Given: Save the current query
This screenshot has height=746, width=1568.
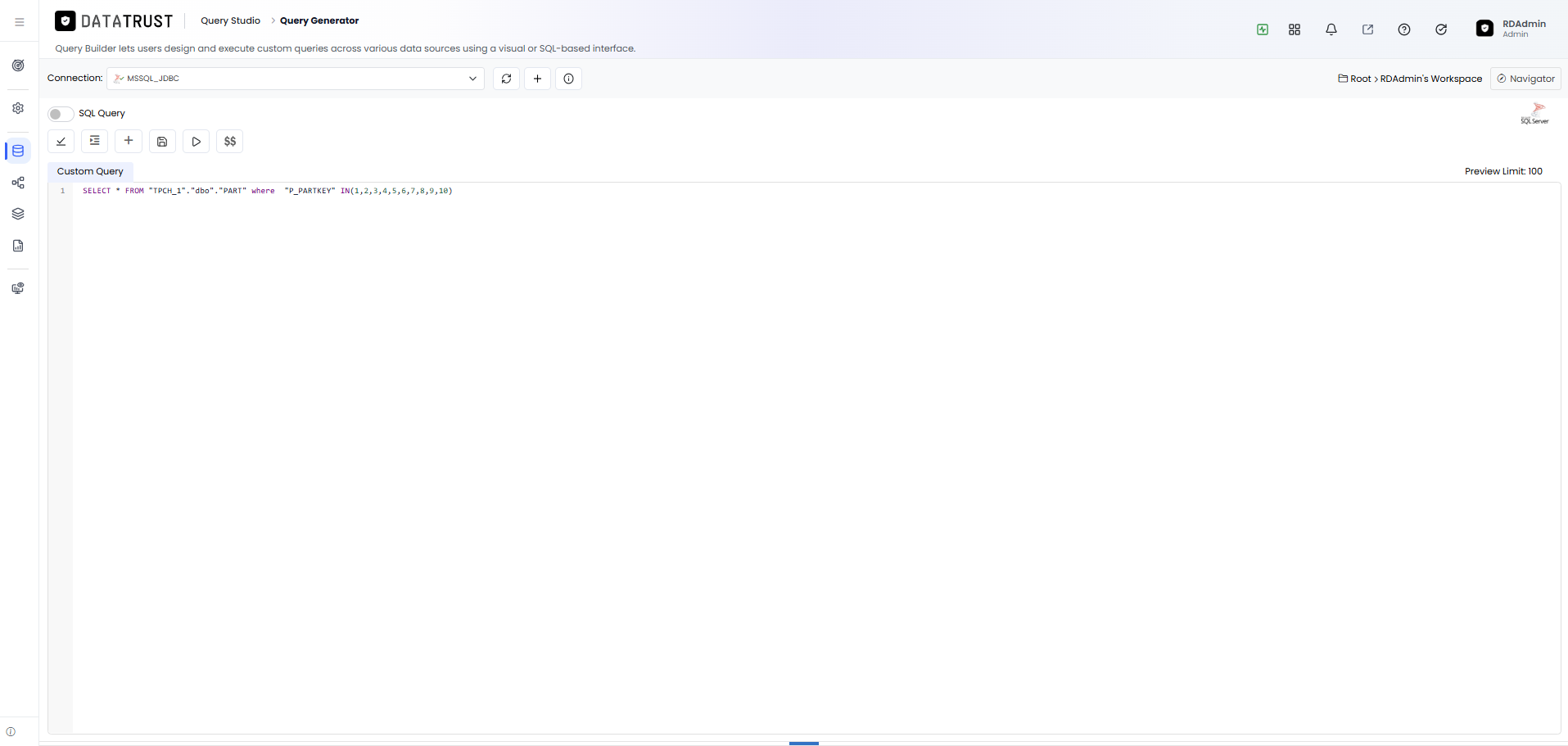Looking at the screenshot, I should point(162,142).
